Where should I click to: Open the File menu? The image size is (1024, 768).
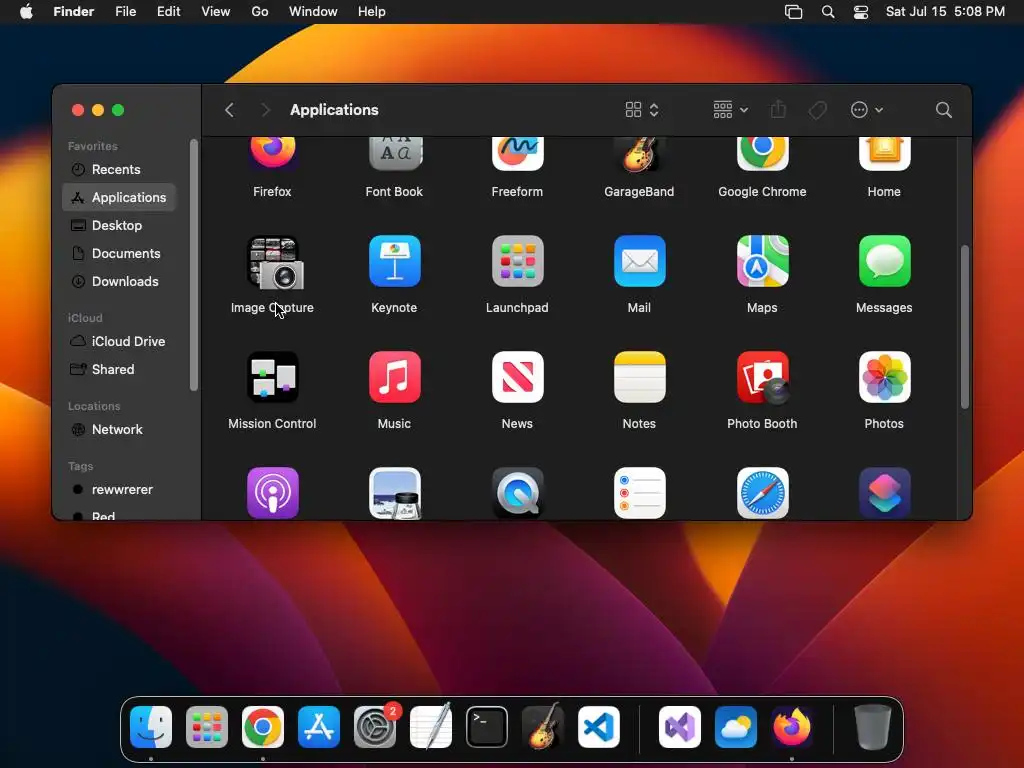[x=125, y=12]
